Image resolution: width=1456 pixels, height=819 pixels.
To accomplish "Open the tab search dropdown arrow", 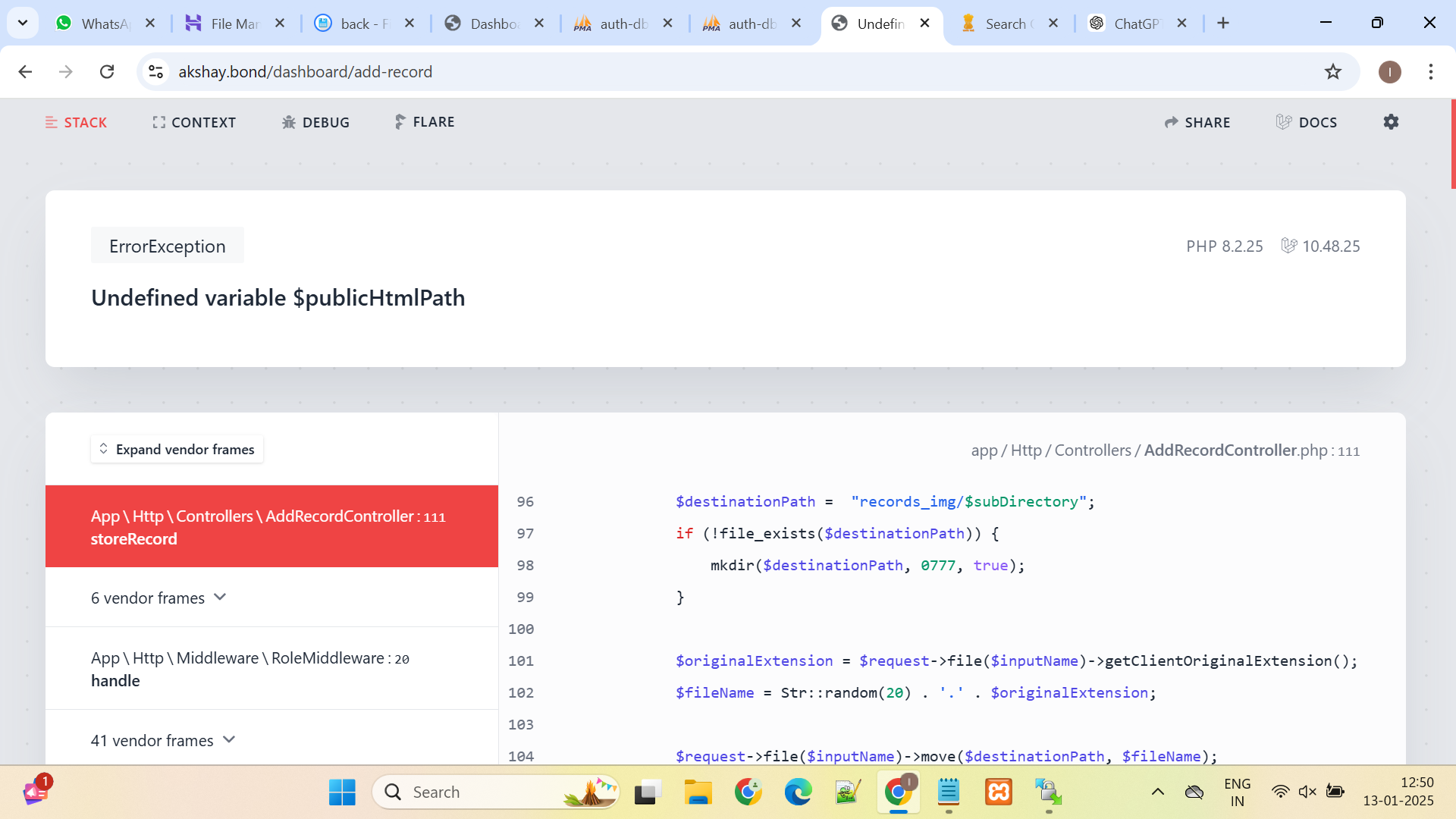I will tap(23, 23).
